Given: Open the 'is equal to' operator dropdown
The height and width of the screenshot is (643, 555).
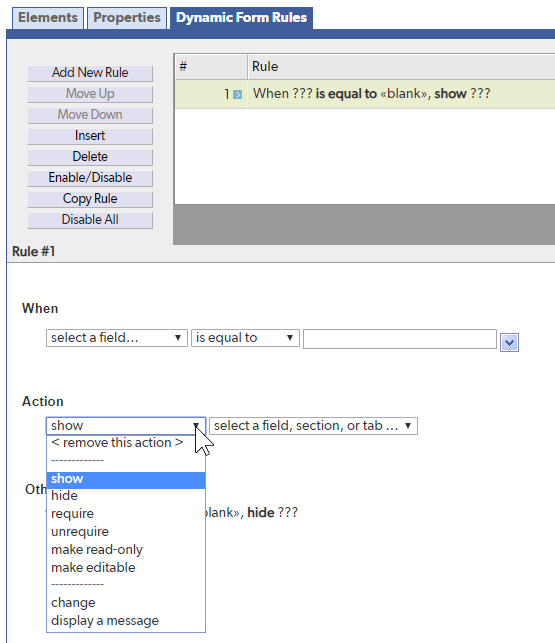Looking at the screenshot, I should pyautogui.click(x=245, y=338).
